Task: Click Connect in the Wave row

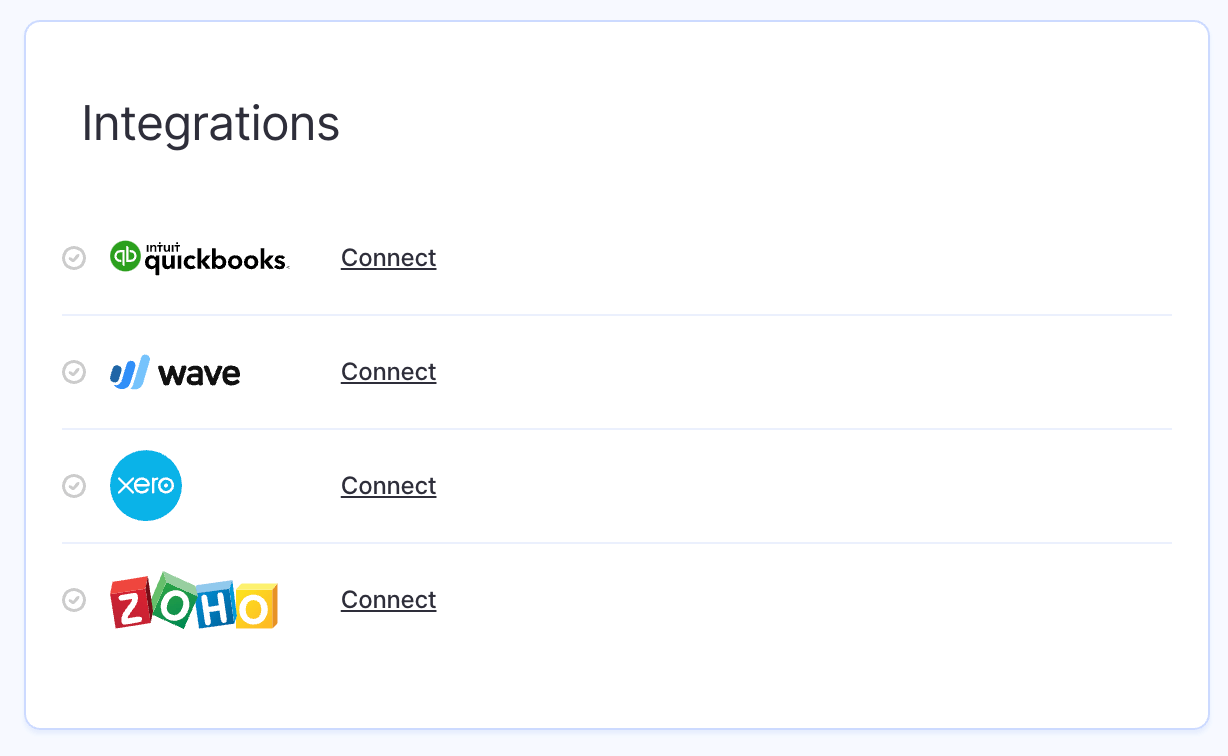Action: coord(388,371)
